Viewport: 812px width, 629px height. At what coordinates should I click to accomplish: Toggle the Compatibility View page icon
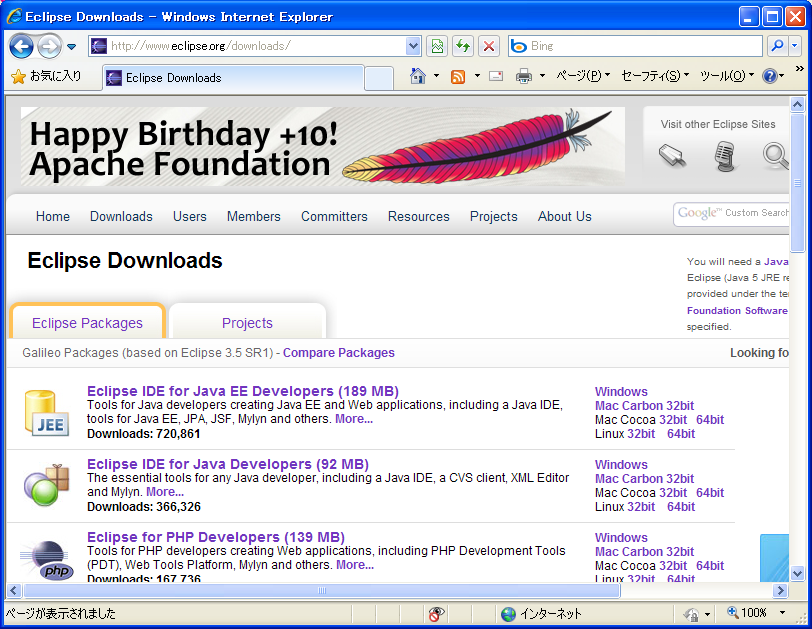[x=437, y=47]
